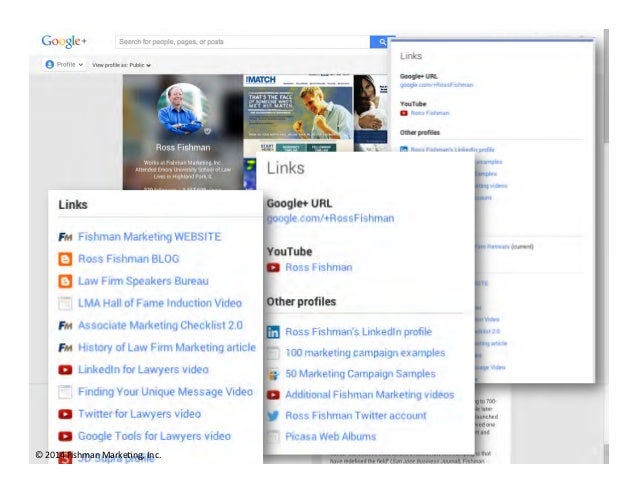Click Blogger icon beside Ross Fishman BLOG
The height and width of the screenshot is (493, 638).
coord(65,259)
